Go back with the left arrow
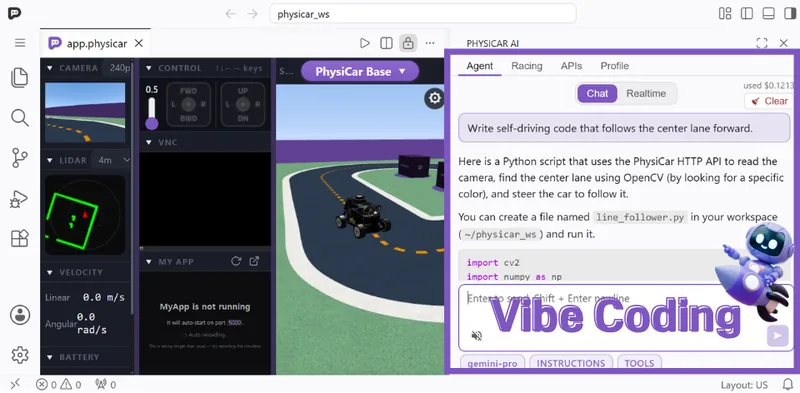This screenshot has height=393, width=800. pyautogui.click(x=231, y=14)
